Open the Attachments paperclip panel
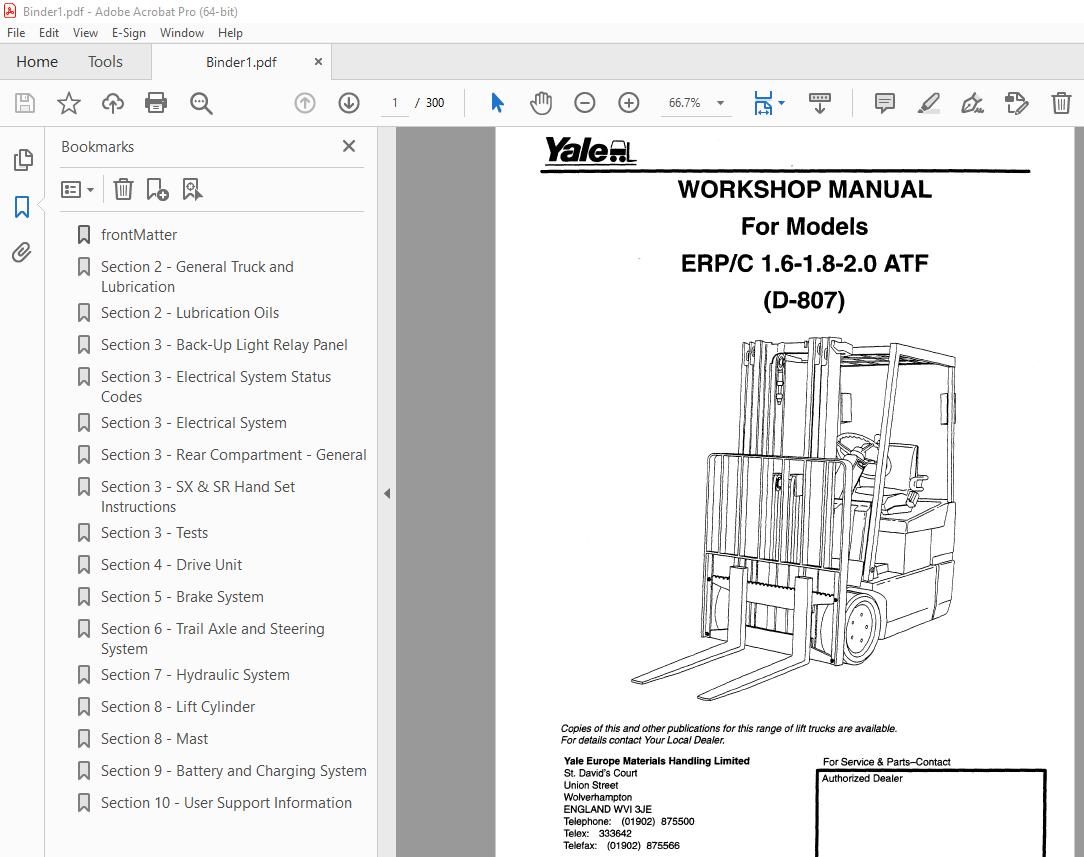Image resolution: width=1084 pixels, height=857 pixels. (21, 253)
